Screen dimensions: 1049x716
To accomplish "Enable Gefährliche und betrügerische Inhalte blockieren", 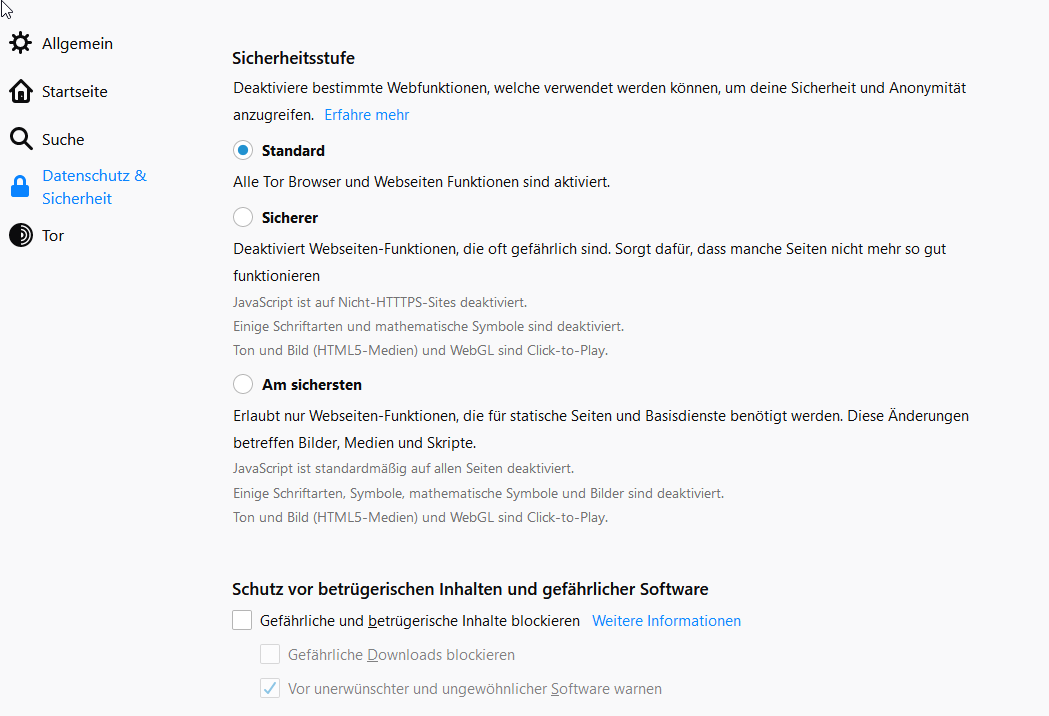I will click(242, 621).
